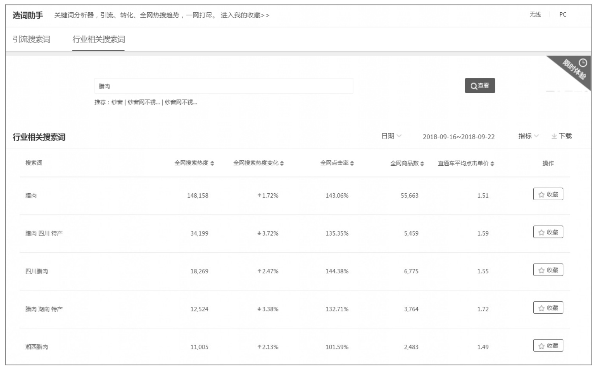Favorite the row with 34,199
Image resolution: width=596 pixels, height=372 pixels.
pos(548,232)
